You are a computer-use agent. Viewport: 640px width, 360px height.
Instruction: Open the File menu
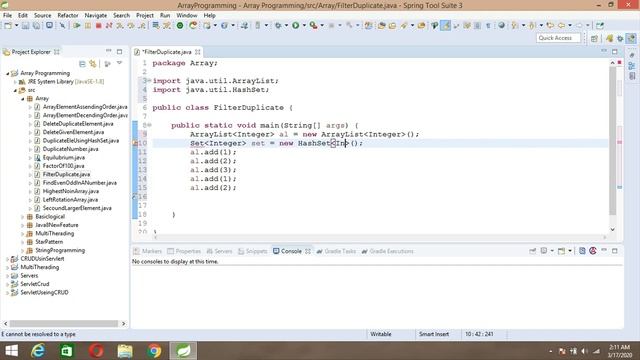pyautogui.click(x=7, y=15)
